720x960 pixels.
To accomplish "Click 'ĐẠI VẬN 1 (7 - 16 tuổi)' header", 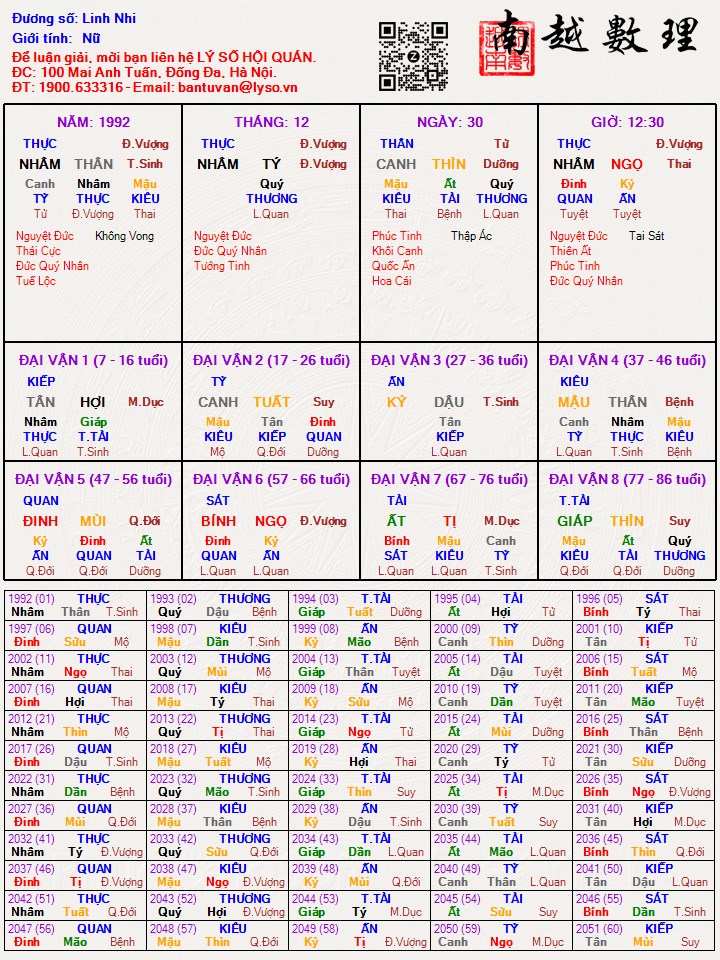I will click(x=93, y=360).
